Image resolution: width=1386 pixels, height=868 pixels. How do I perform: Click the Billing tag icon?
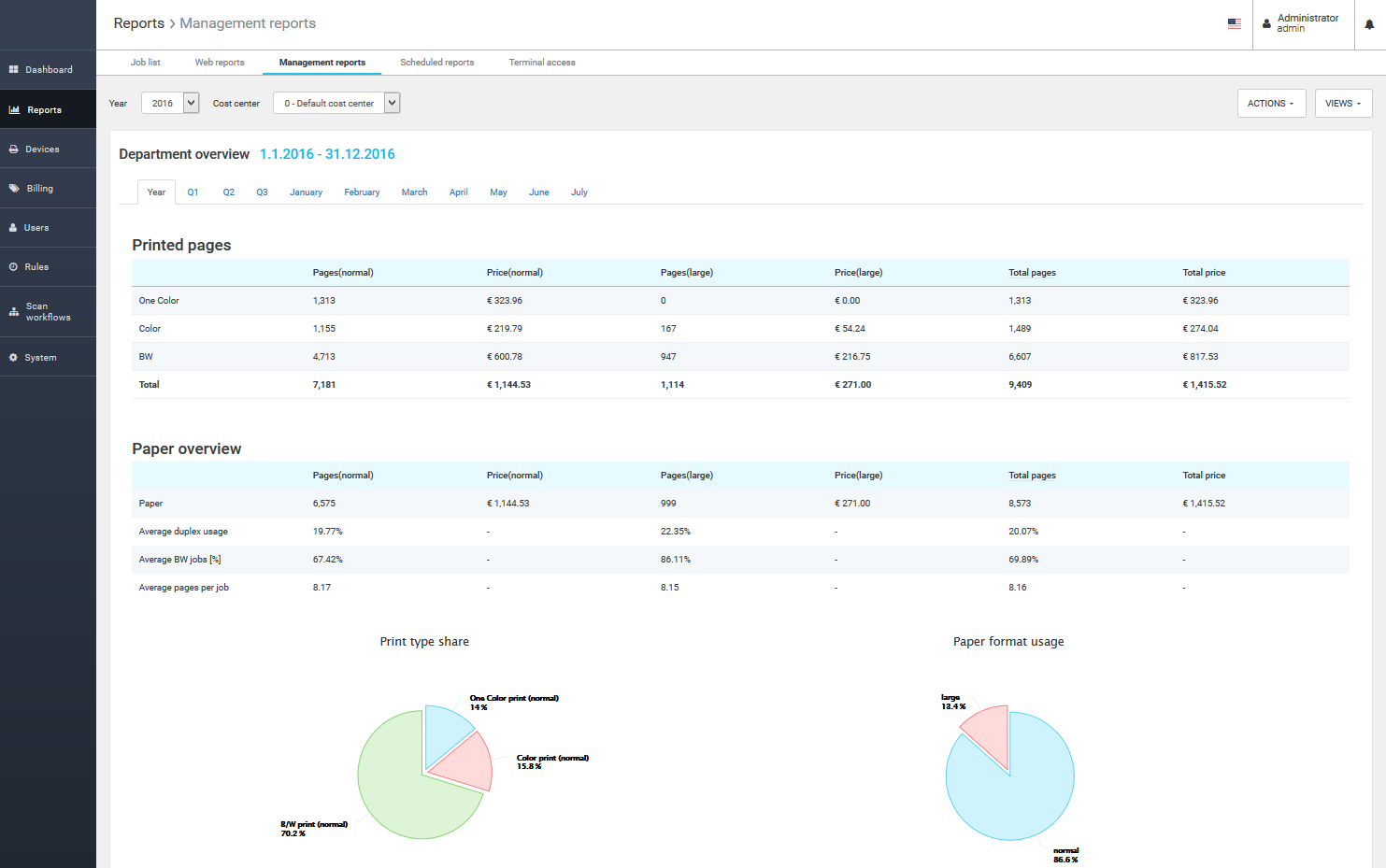(14, 189)
